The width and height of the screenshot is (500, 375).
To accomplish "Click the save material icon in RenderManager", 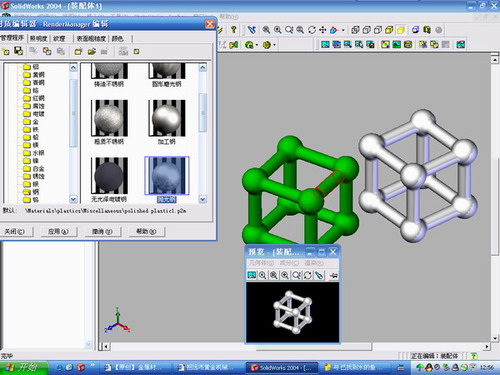I will 18,51.
